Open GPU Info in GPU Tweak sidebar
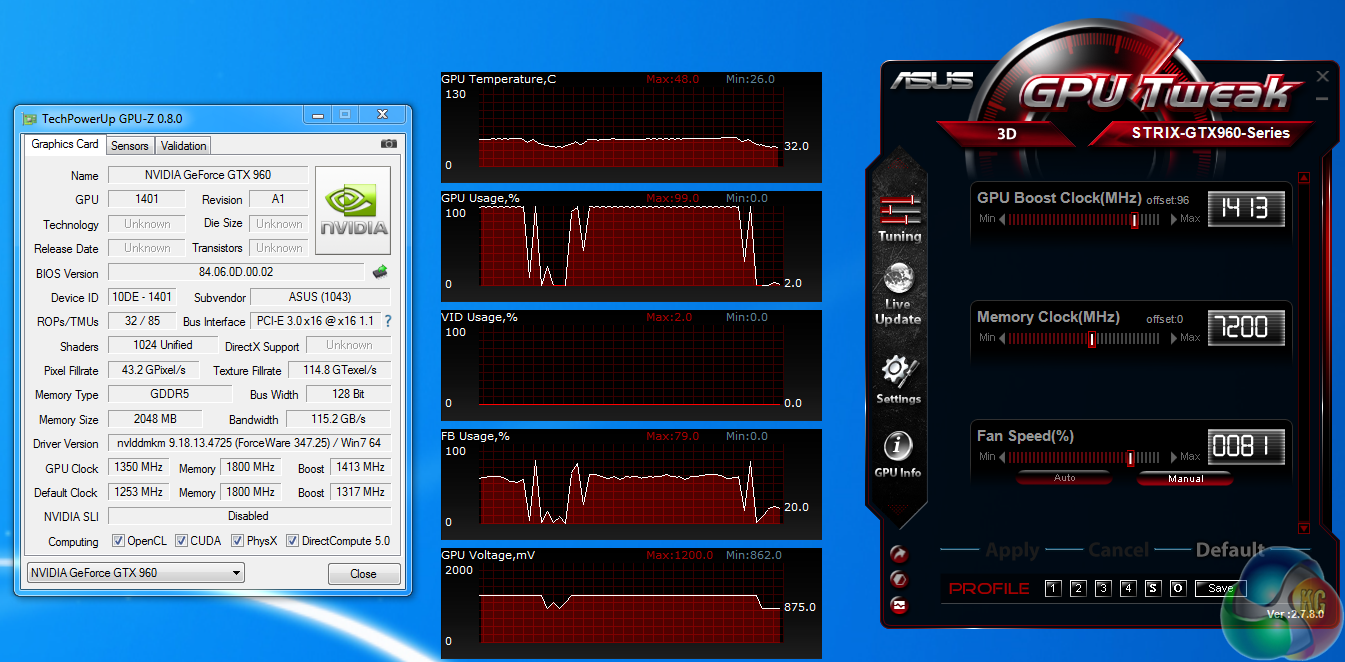Image resolution: width=1345 pixels, height=662 pixels. tap(898, 454)
